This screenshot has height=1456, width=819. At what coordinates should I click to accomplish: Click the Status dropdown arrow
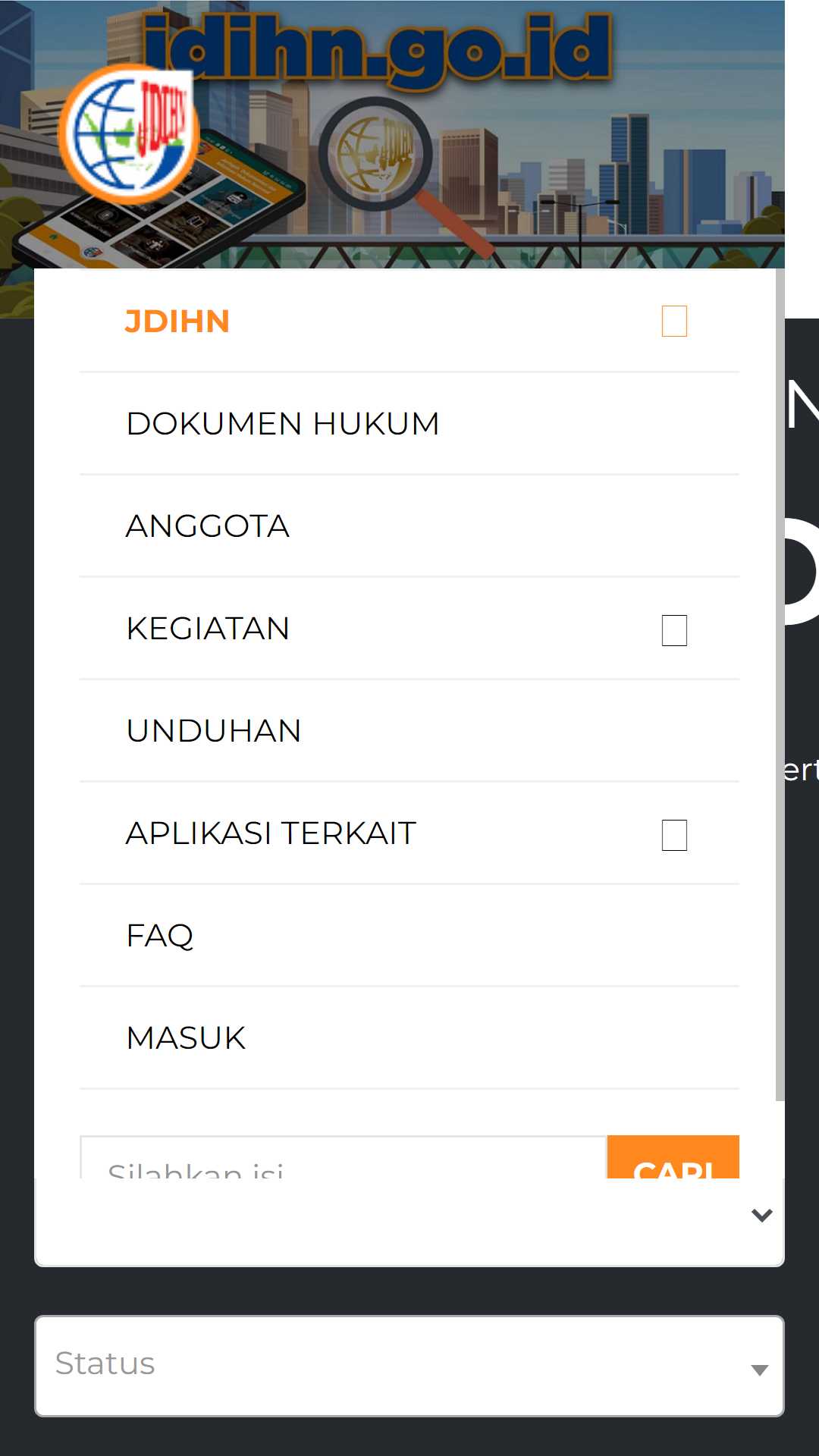click(x=760, y=1370)
